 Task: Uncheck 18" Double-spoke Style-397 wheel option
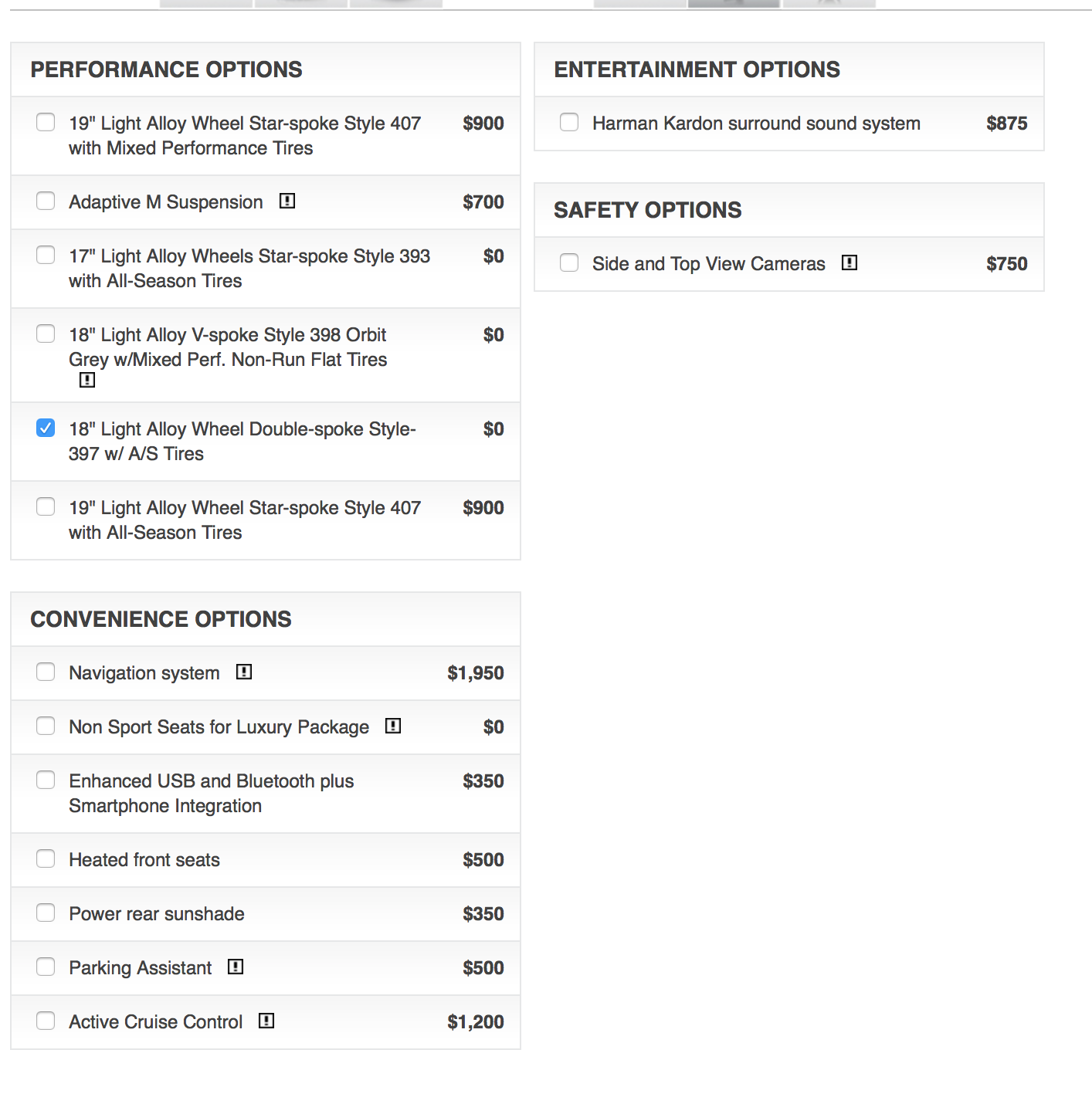(x=46, y=428)
